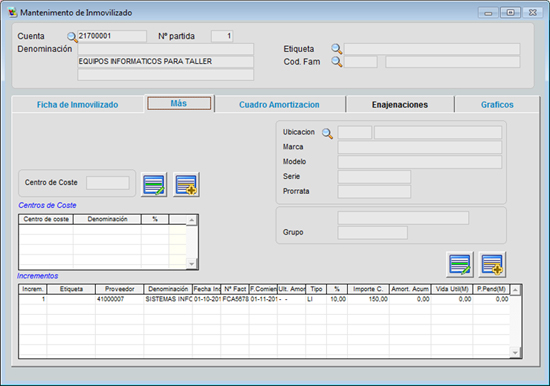Click Denominación header in Centros de Coste
Screen dimensions: 550x386
pos(107,219)
